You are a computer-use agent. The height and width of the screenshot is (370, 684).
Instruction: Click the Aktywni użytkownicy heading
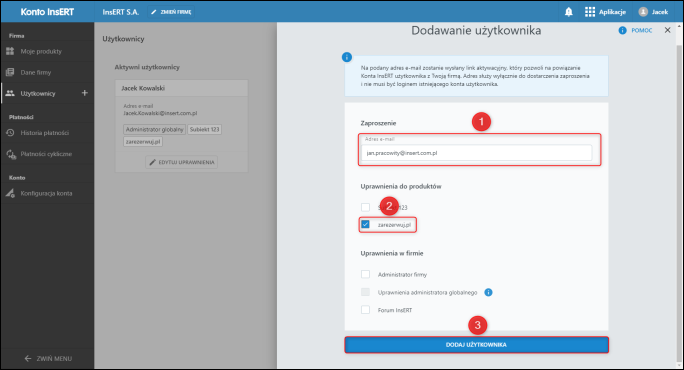coord(147,67)
